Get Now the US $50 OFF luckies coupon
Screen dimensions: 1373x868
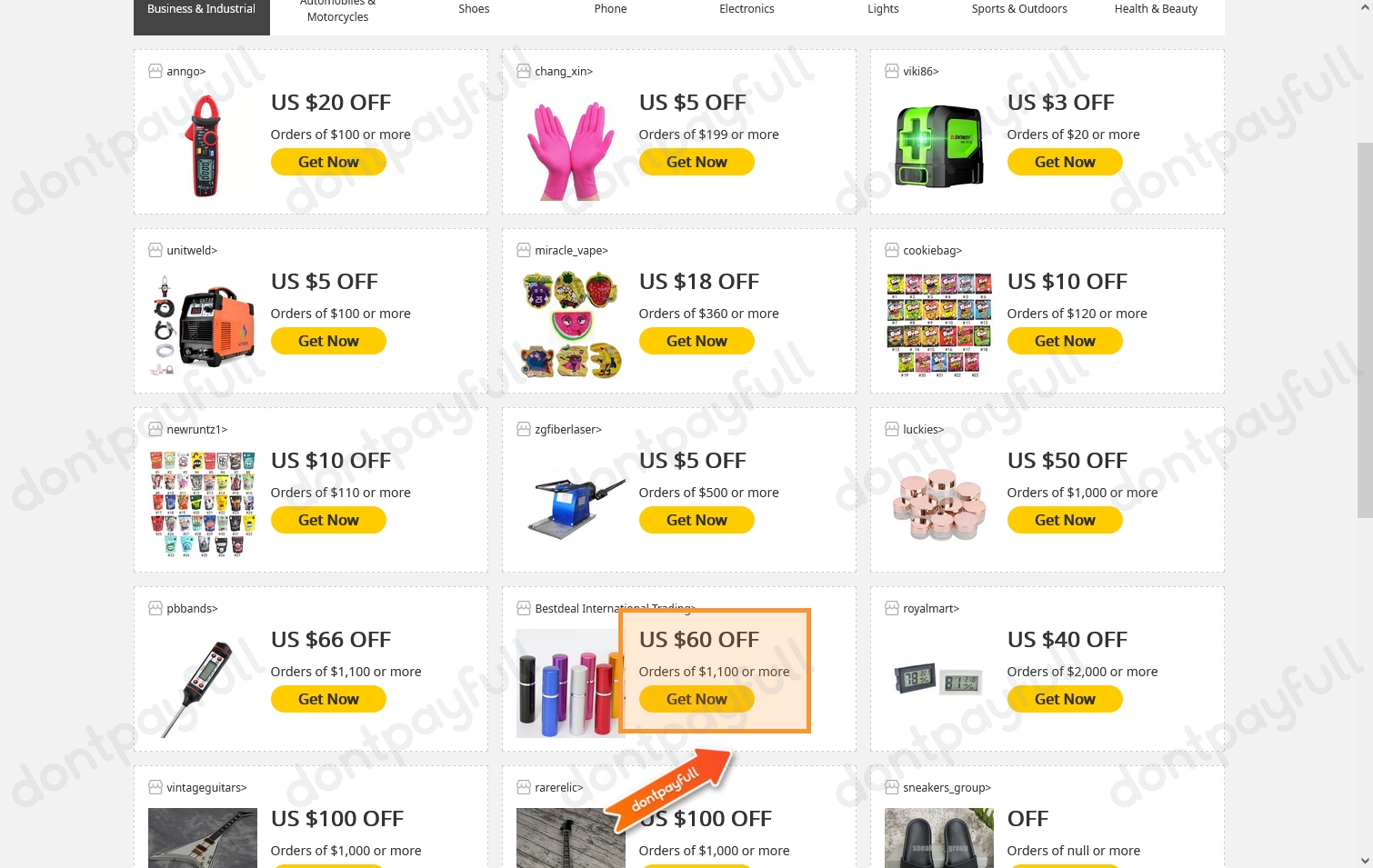click(1065, 520)
